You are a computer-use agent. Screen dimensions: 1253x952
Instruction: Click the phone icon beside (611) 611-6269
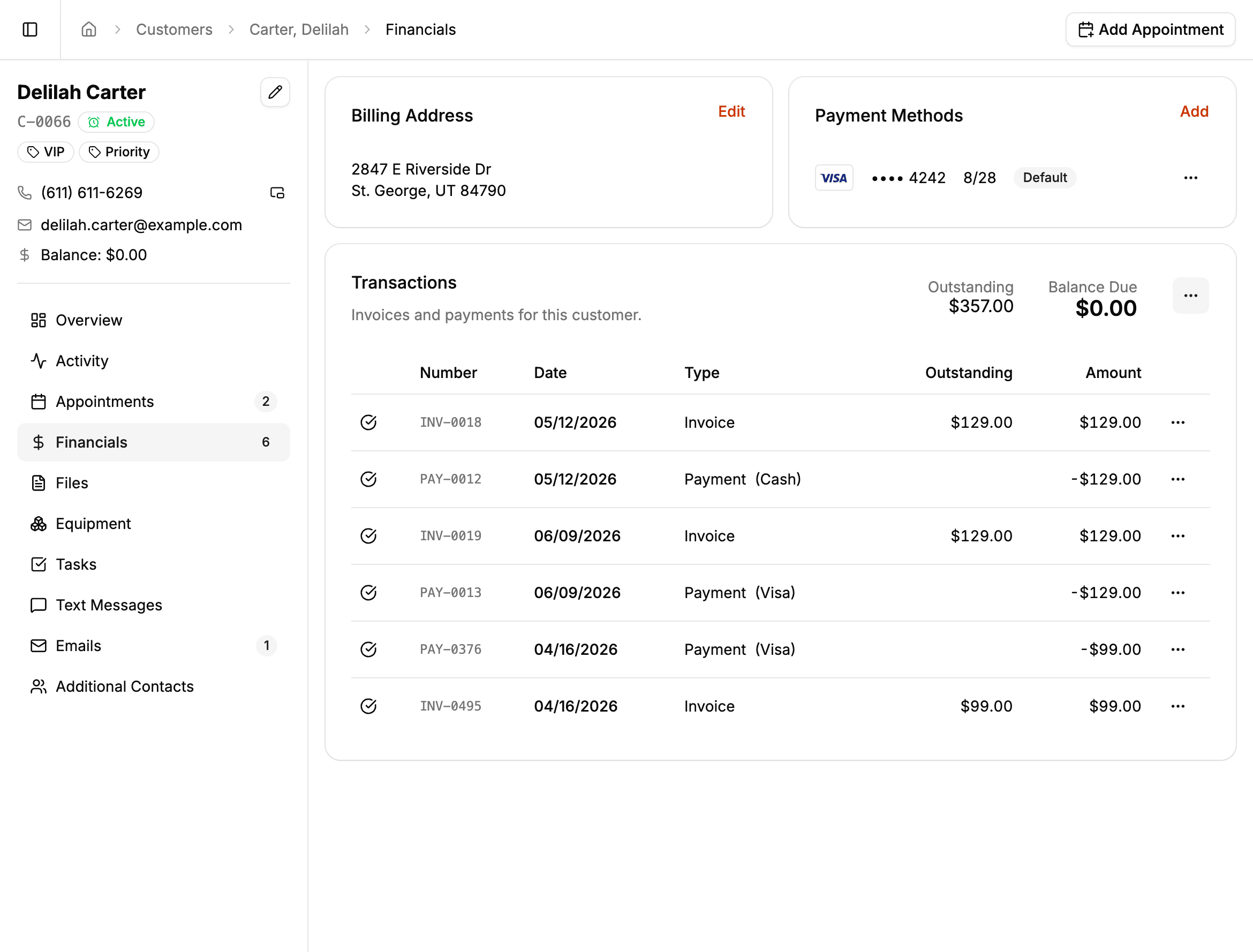[25, 193]
